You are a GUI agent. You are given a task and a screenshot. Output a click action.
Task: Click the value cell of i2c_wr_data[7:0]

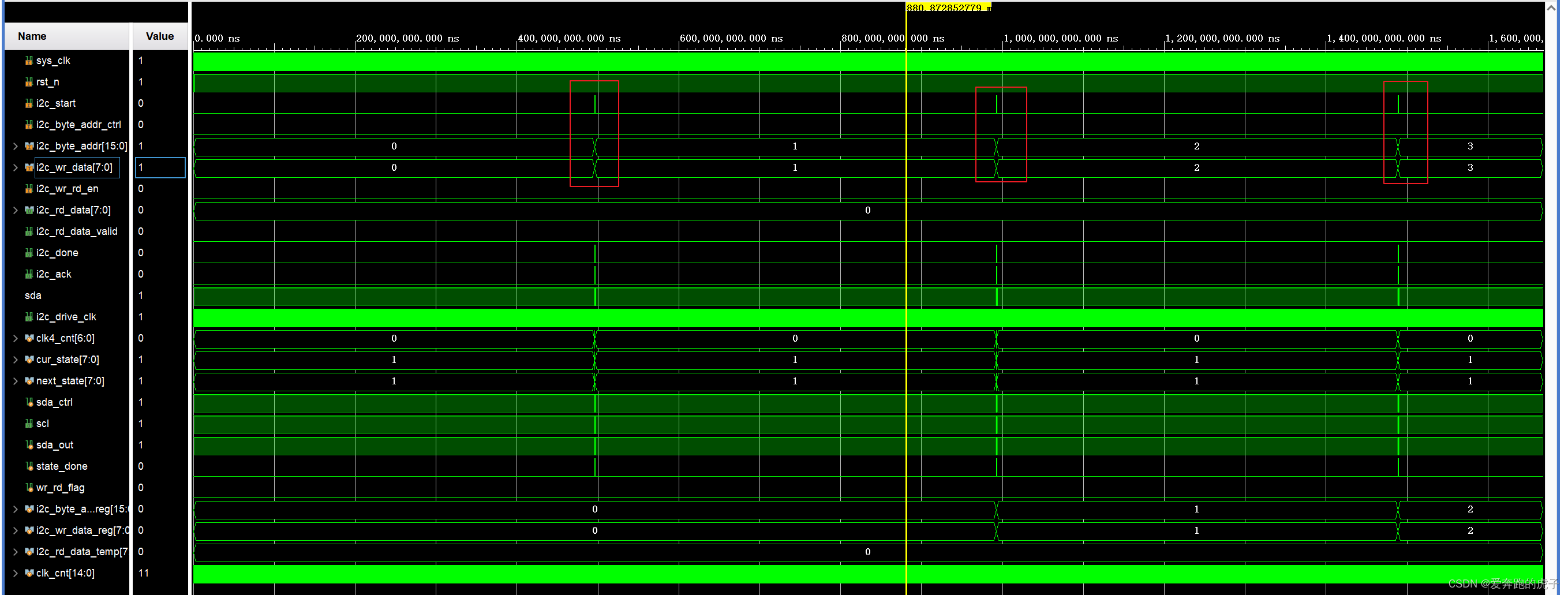click(x=160, y=167)
